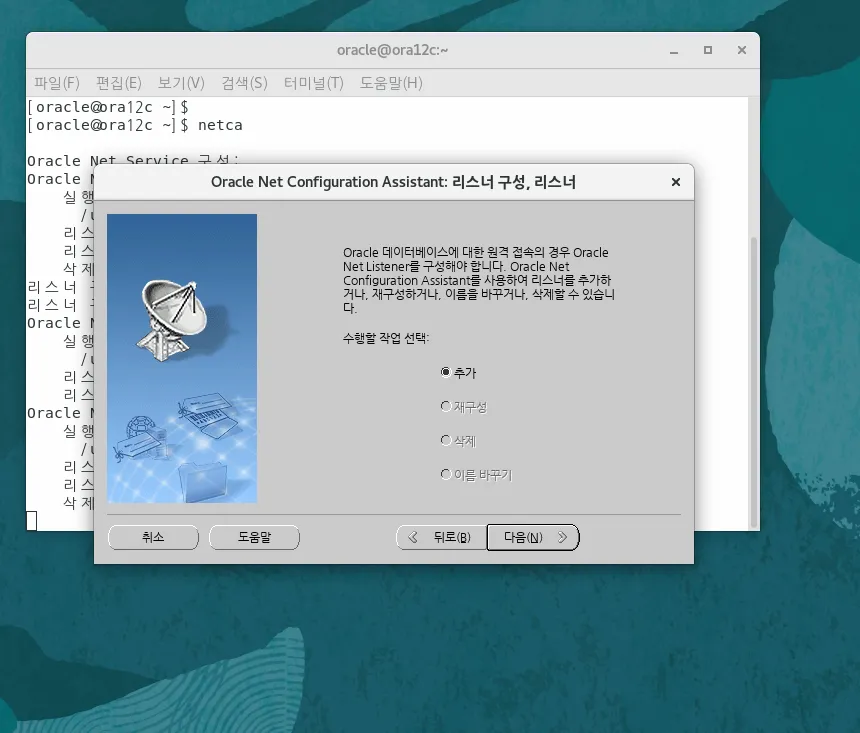The width and height of the screenshot is (860, 733).
Task: Click the oracle@ora12c:~ terminal title
Action: 393,50
